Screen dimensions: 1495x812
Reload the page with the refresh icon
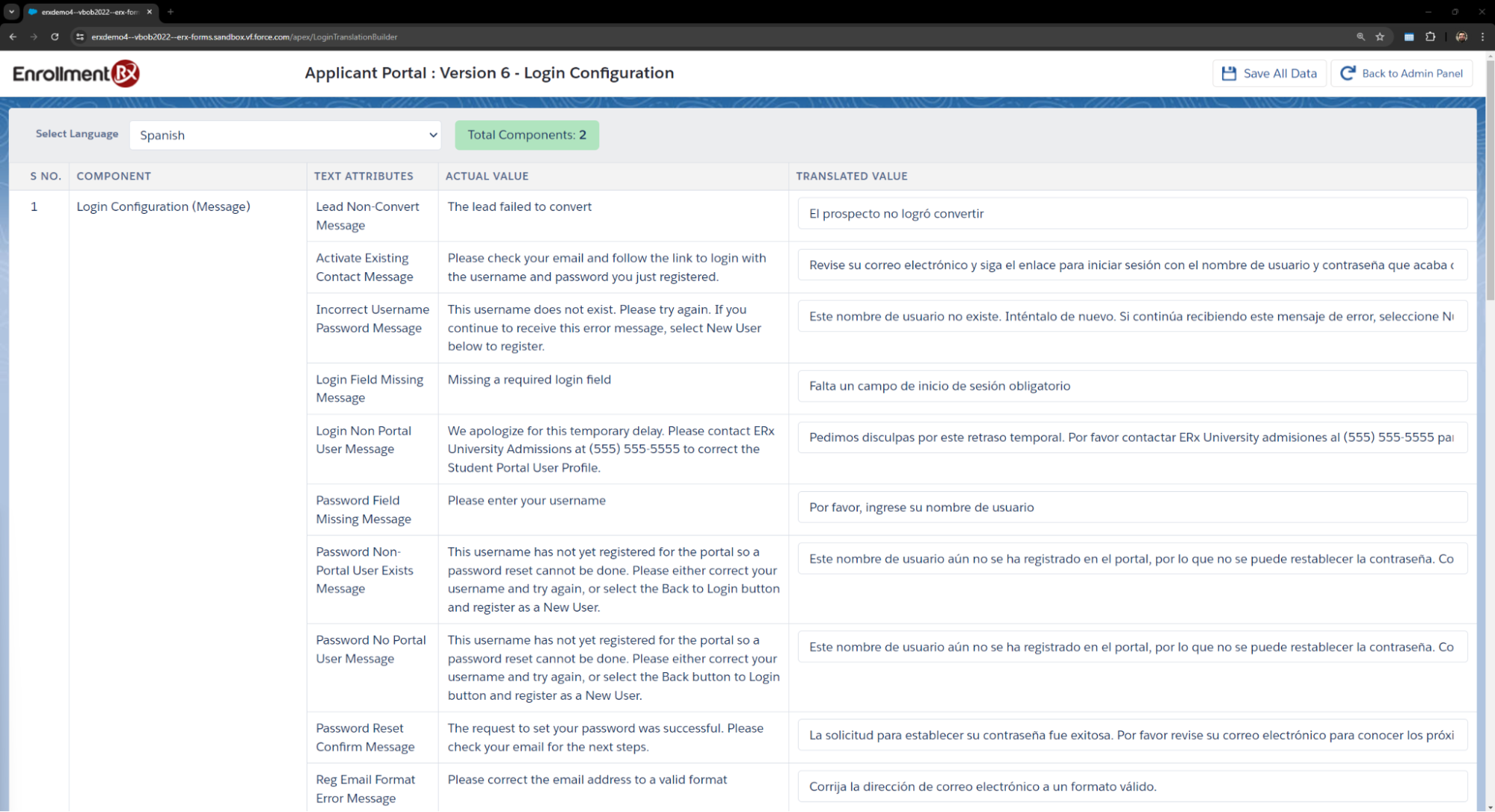(55, 37)
